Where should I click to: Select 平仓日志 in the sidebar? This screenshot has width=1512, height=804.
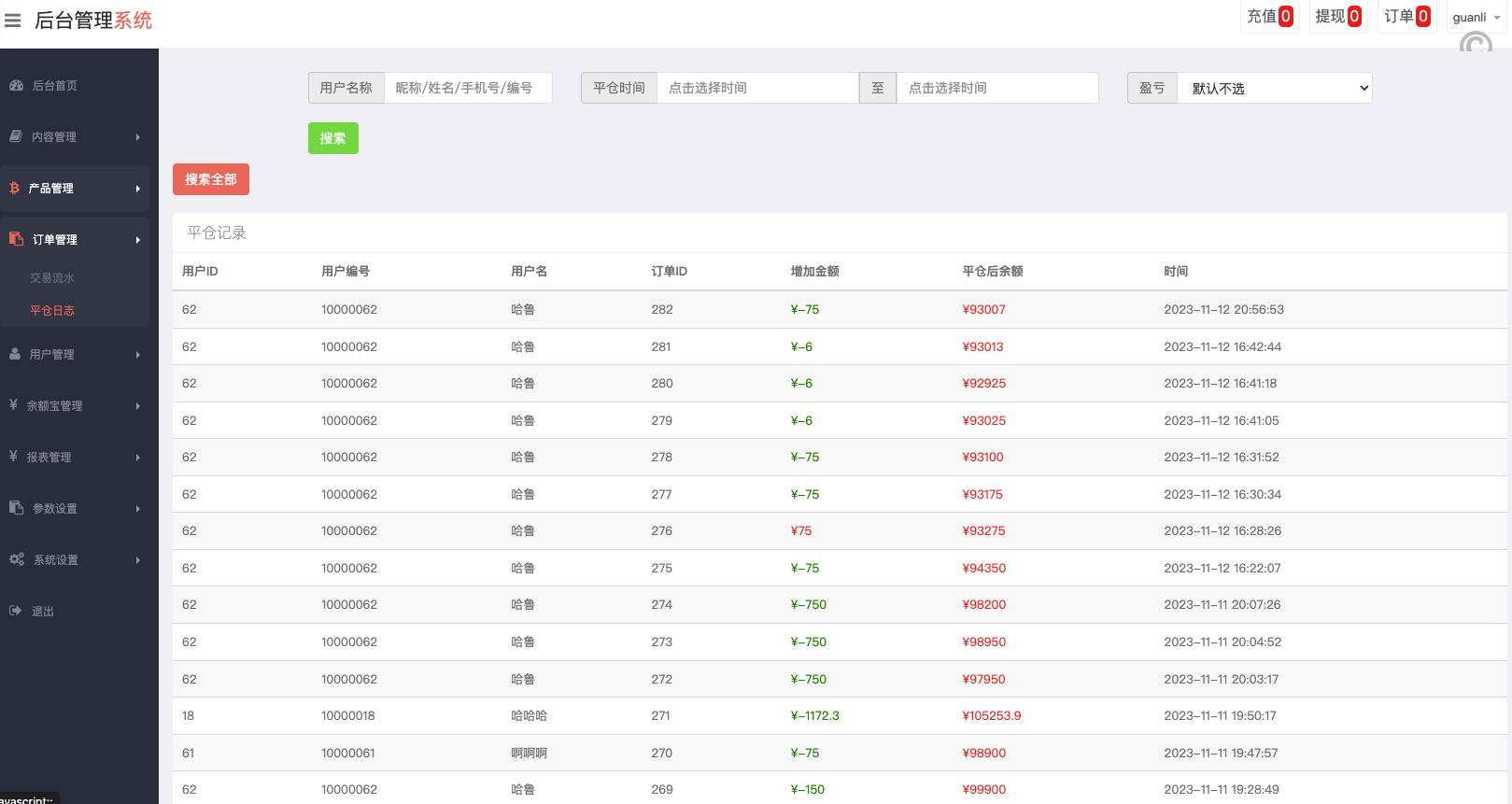pyautogui.click(x=52, y=311)
